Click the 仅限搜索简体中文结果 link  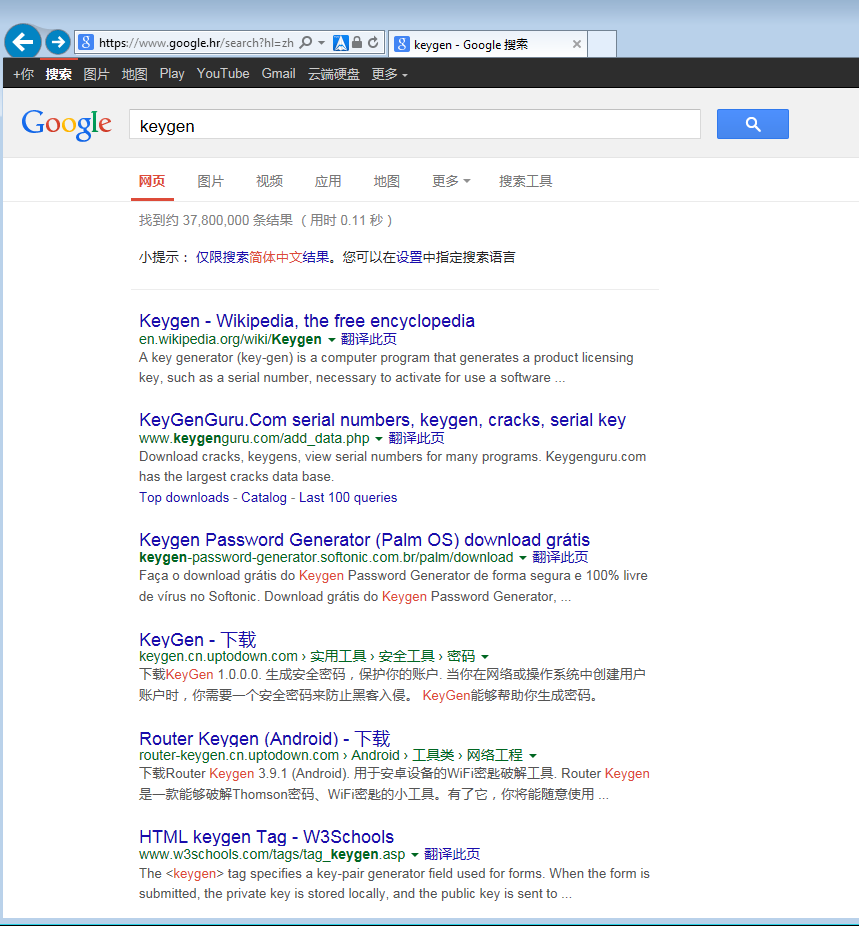coord(263,257)
